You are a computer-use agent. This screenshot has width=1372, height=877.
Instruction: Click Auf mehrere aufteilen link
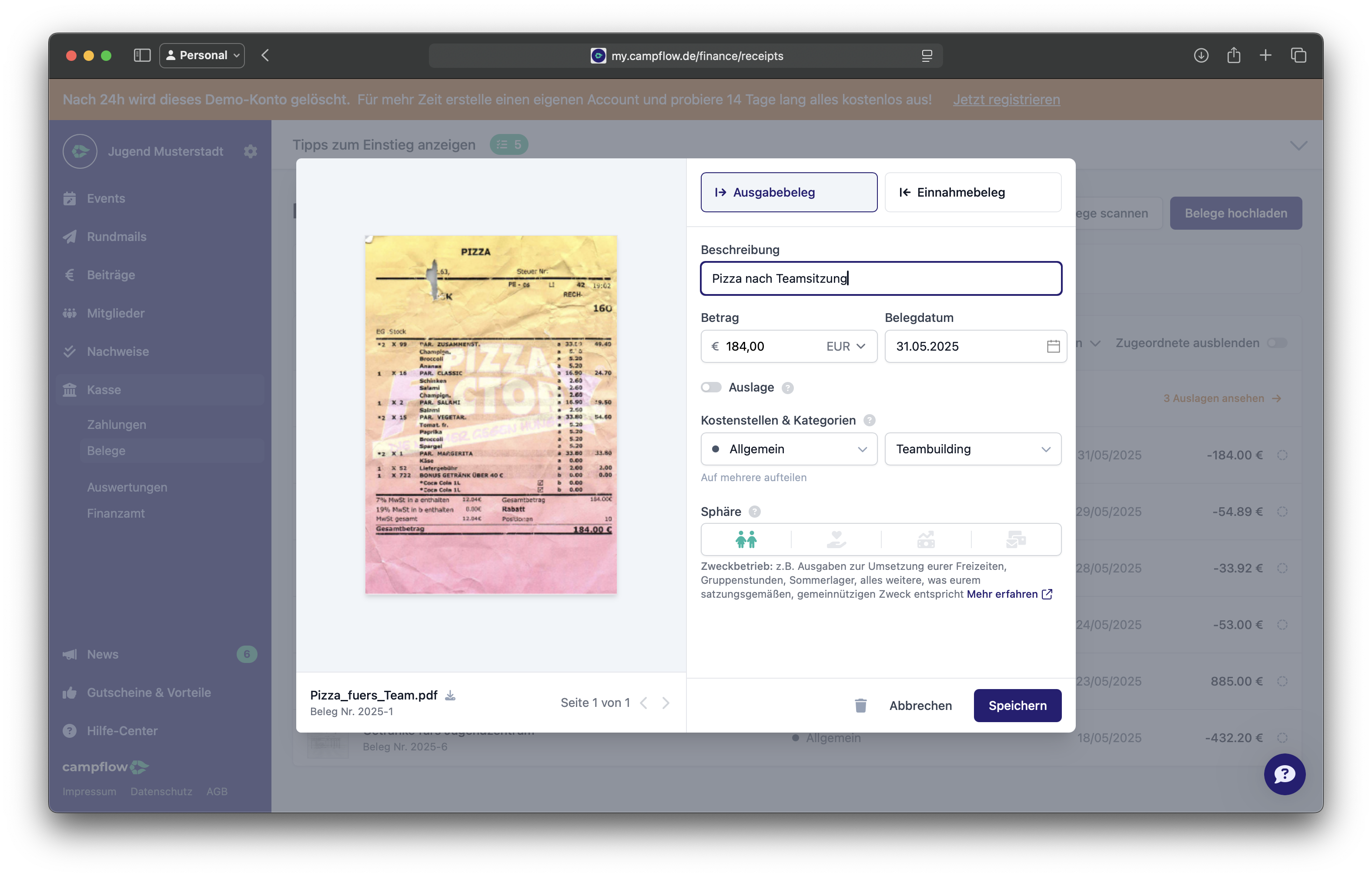(753, 478)
